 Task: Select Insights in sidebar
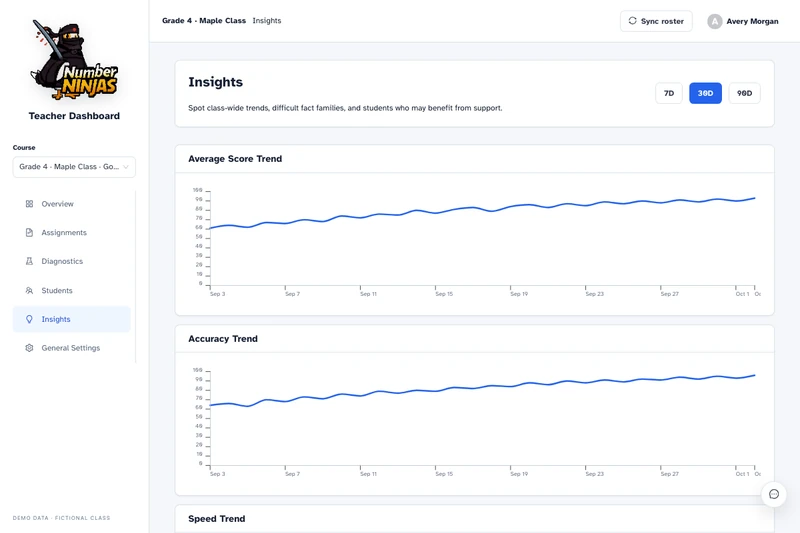click(x=71, y=319)
